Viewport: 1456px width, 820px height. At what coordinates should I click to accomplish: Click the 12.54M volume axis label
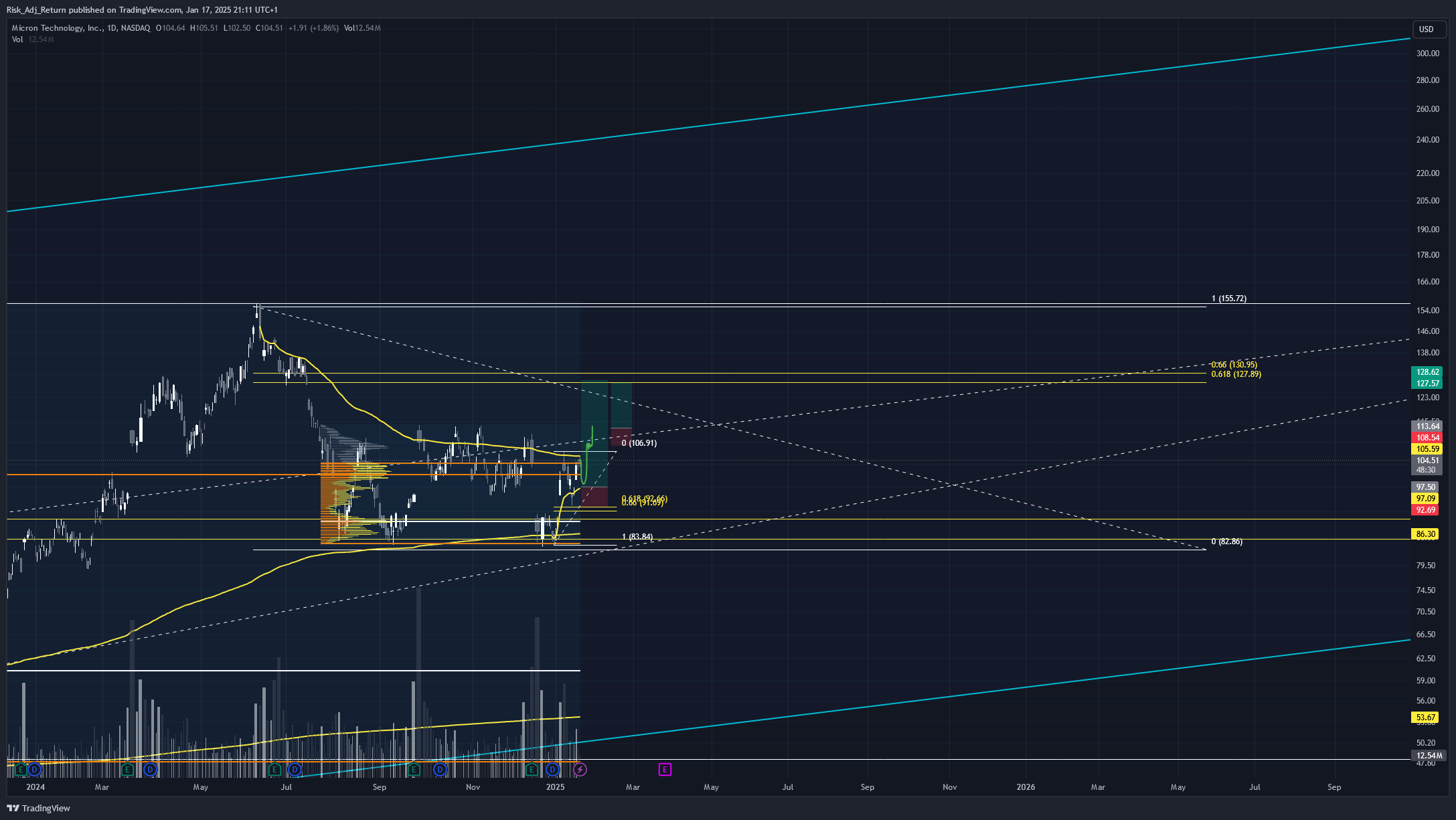pos(1429,756)
